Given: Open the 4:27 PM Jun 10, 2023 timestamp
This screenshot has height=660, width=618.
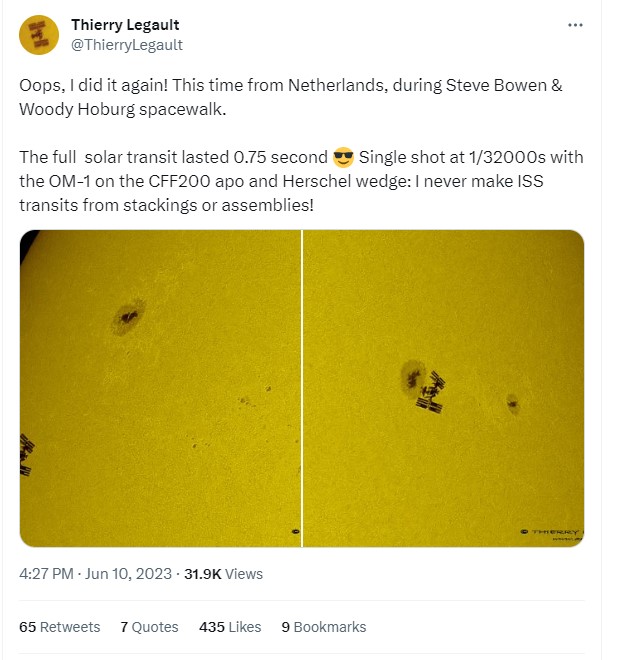Looking at the screenshot, I should [96, 574].
